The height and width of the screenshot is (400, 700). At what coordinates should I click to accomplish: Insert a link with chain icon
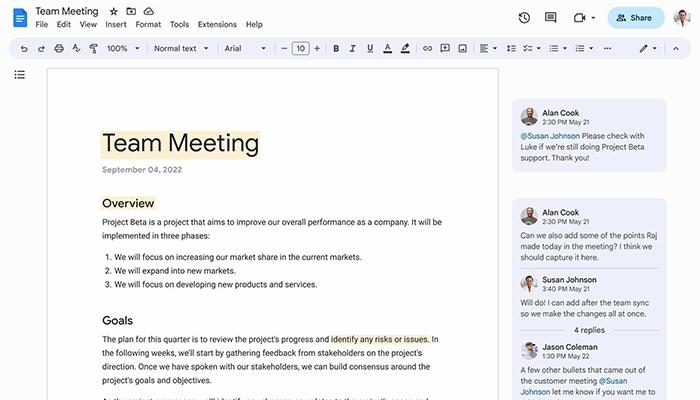click(427, 49)
